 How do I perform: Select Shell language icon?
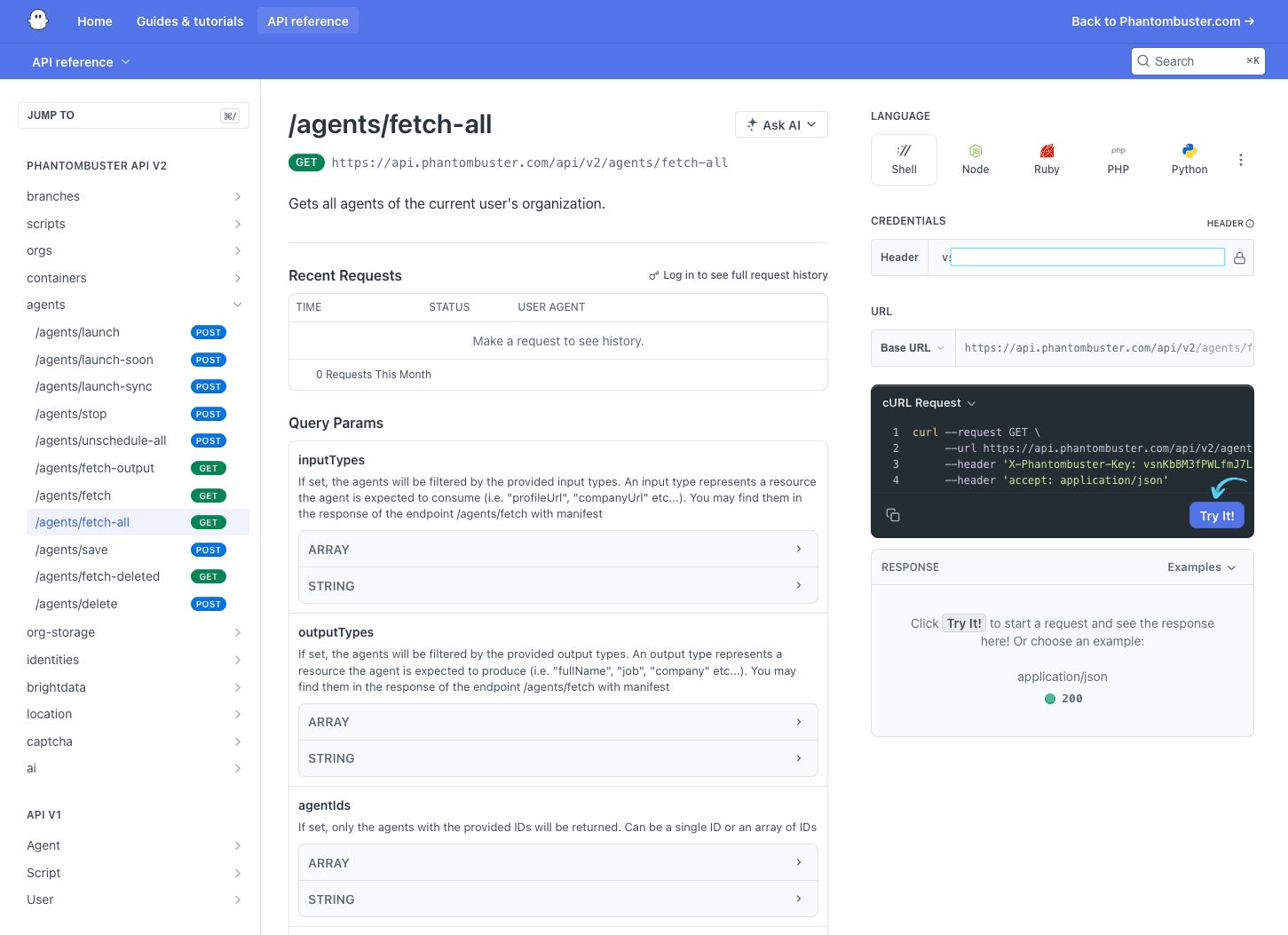[x=904, y=150]
